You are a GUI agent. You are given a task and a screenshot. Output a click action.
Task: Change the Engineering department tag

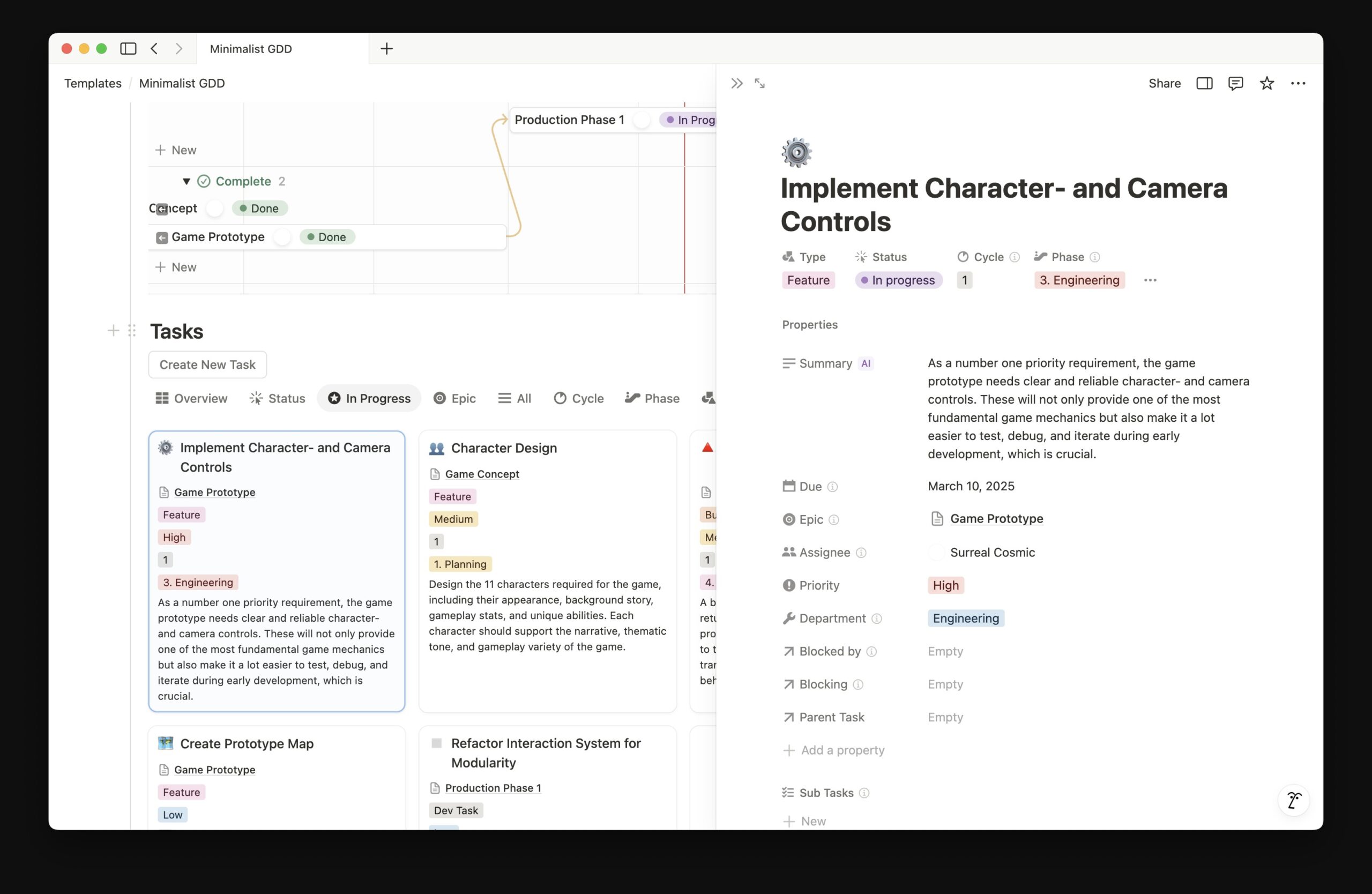[x=966, y=619]
